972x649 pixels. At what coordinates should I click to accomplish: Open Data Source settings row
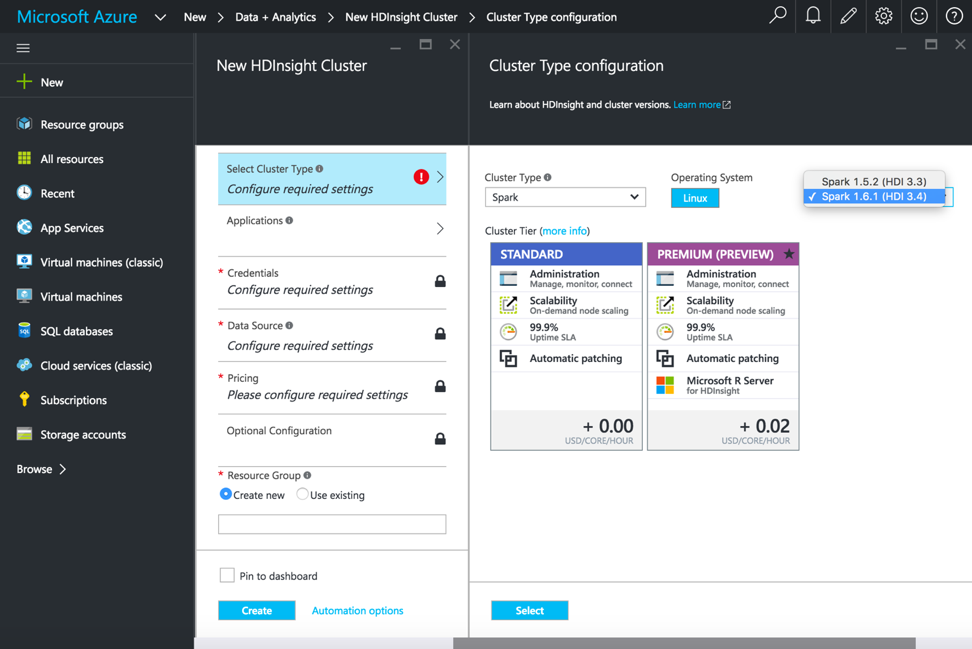pyautogui.click(x=332, y=335)
